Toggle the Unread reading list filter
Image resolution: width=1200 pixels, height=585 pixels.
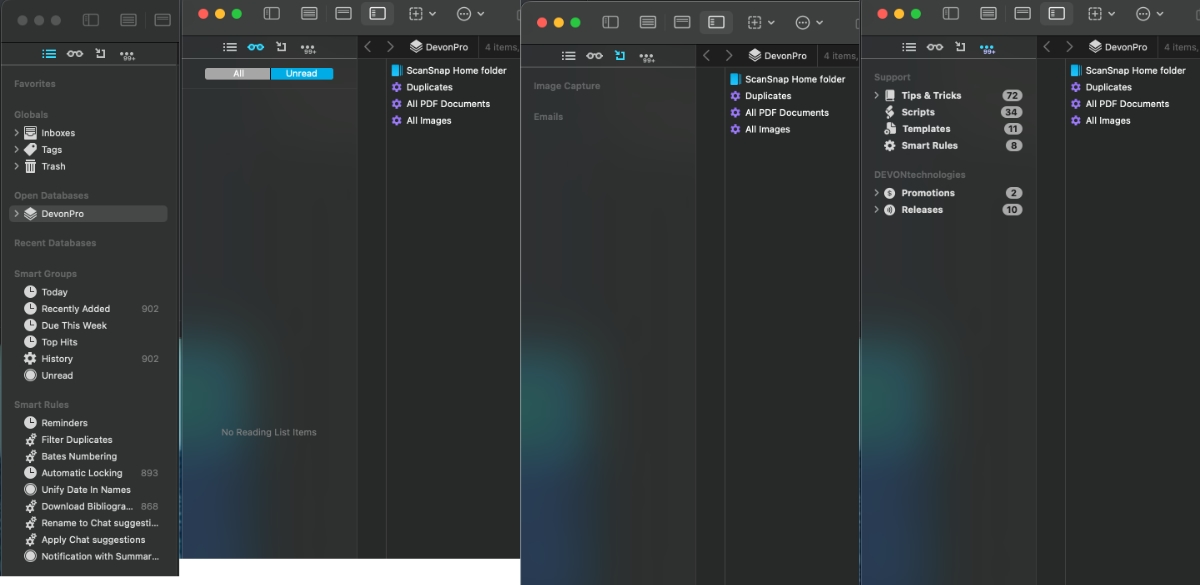point(301,74)
